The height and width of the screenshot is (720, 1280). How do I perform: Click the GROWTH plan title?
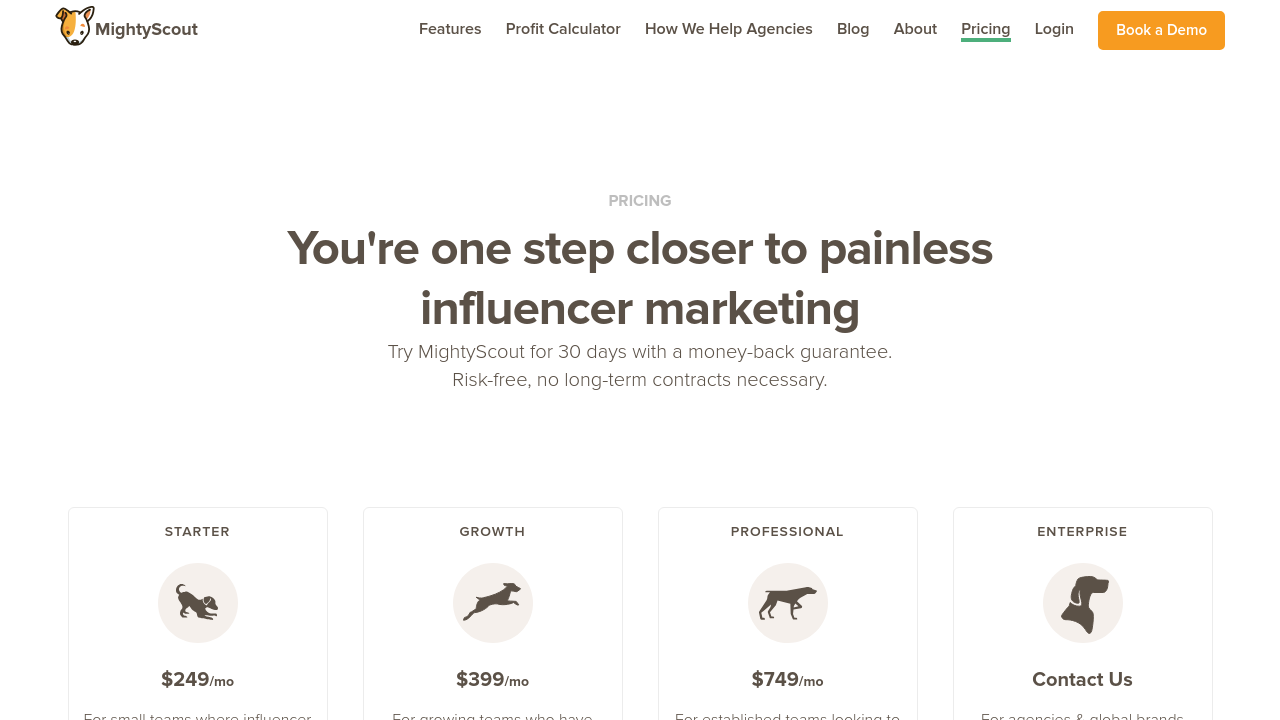(492, 532)
